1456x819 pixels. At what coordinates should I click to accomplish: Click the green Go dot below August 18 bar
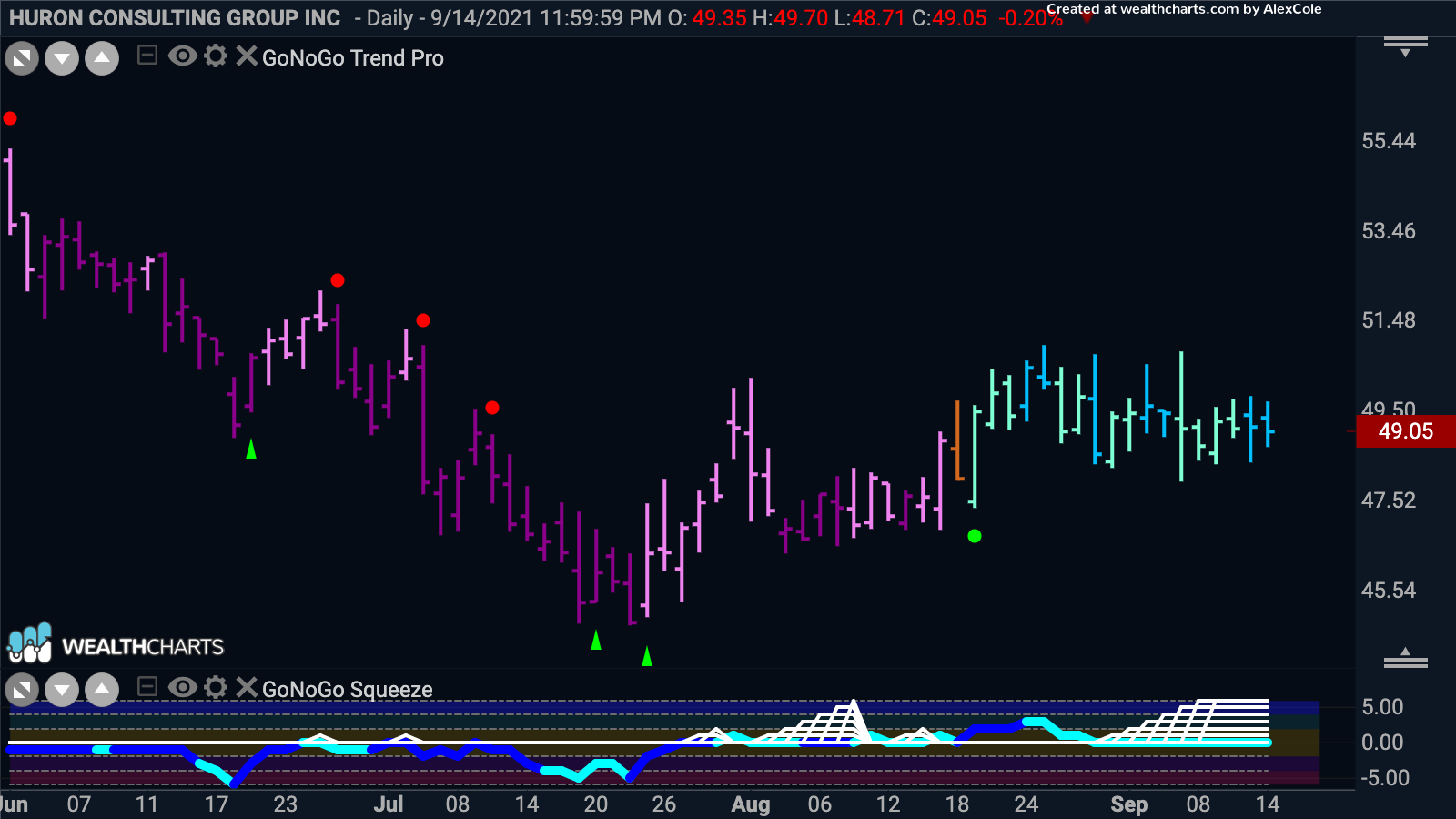click(x=975, y=536)
